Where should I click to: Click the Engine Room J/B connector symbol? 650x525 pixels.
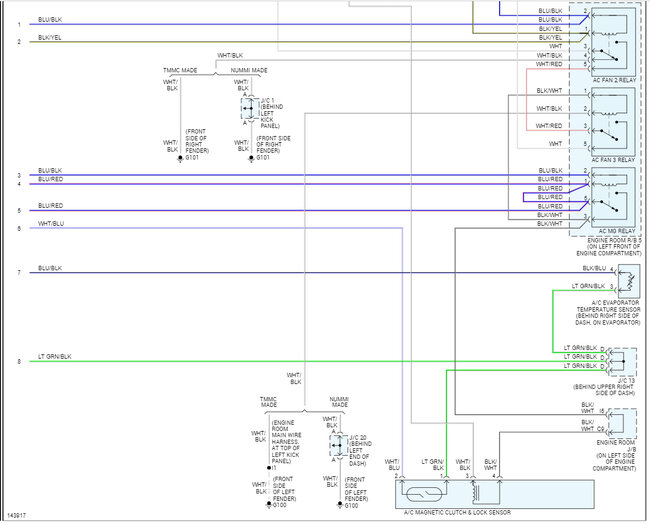pos(623,423)
